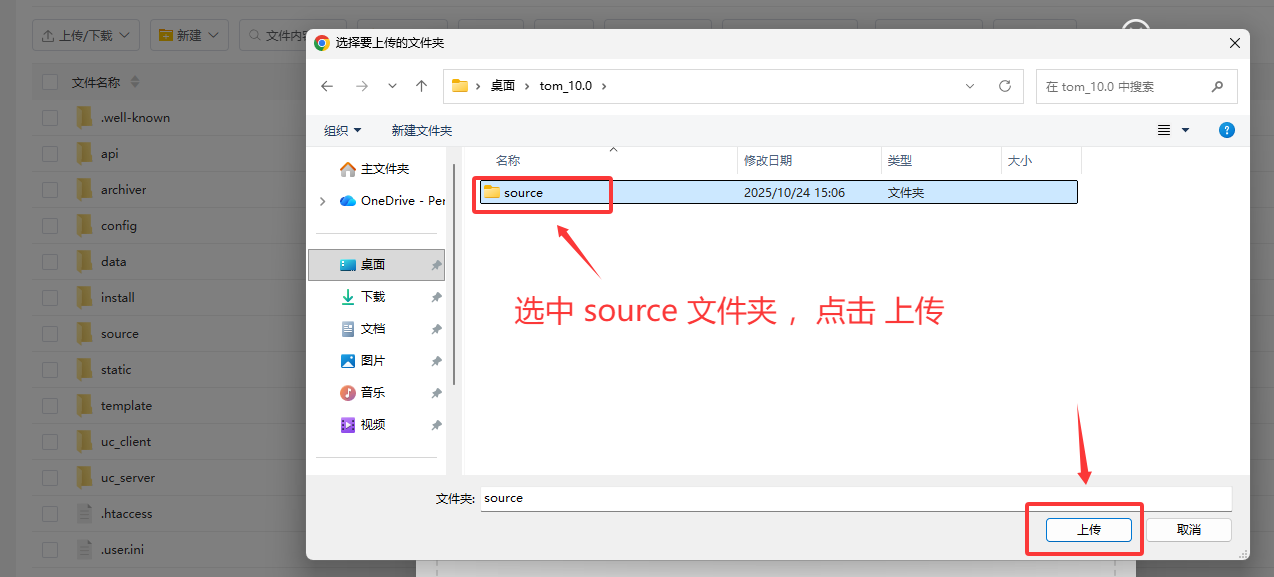Open the view options dropdown arrow
Viewport: 1274px width, 577px height.
pyautogui.click(x=1186, y=130)
